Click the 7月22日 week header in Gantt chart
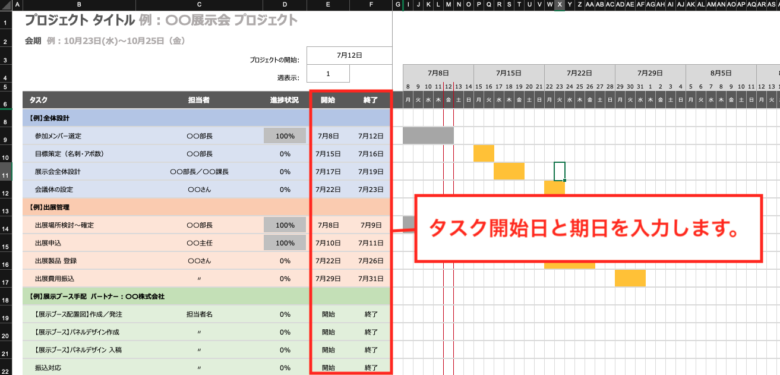 [580, 73]
